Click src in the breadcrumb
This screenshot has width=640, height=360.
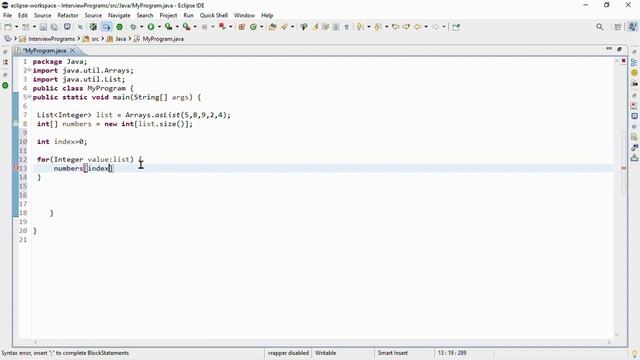[x=95, y=39]
